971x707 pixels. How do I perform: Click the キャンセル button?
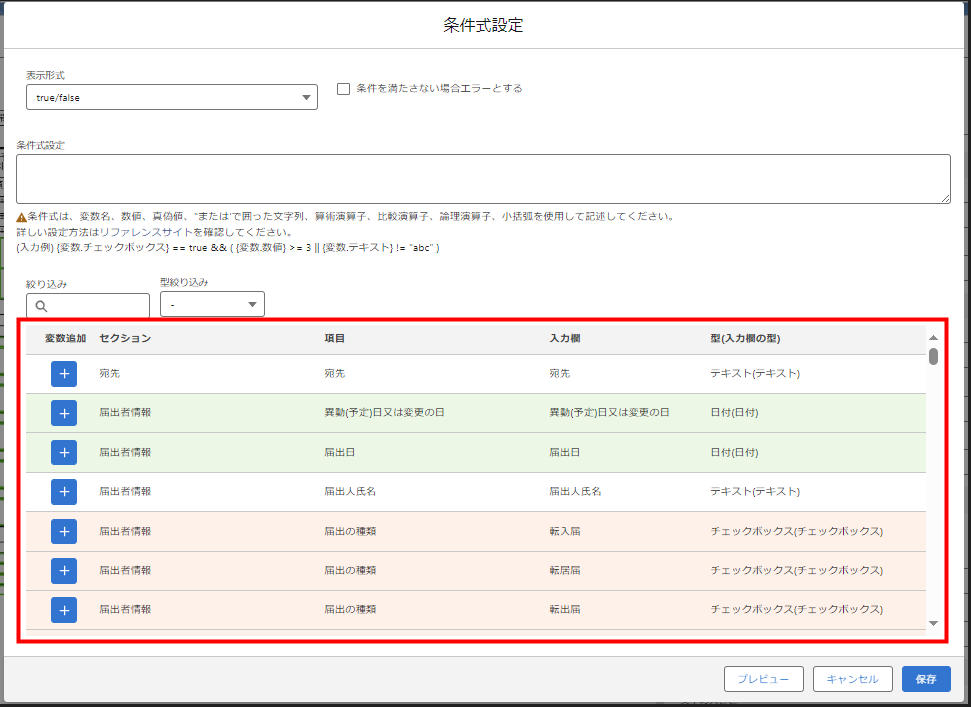pyautogui.click(x=852, y=678)
